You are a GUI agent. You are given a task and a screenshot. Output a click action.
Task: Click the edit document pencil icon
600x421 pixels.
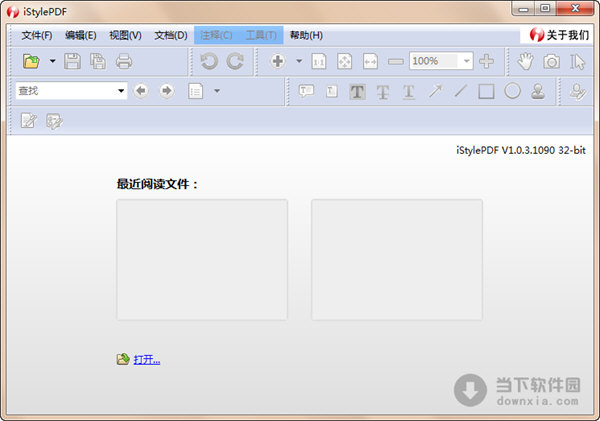point(29,121)
